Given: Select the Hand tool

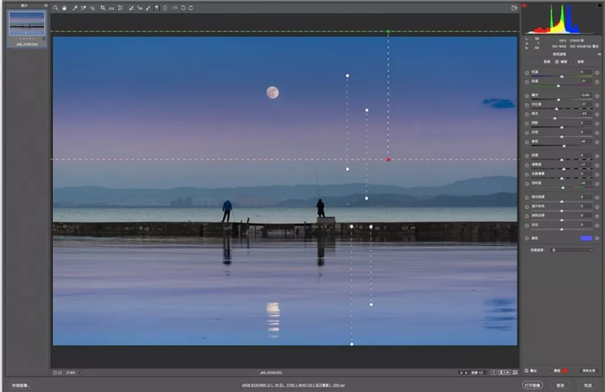Looking at the screenshot, I should (64, 8).
